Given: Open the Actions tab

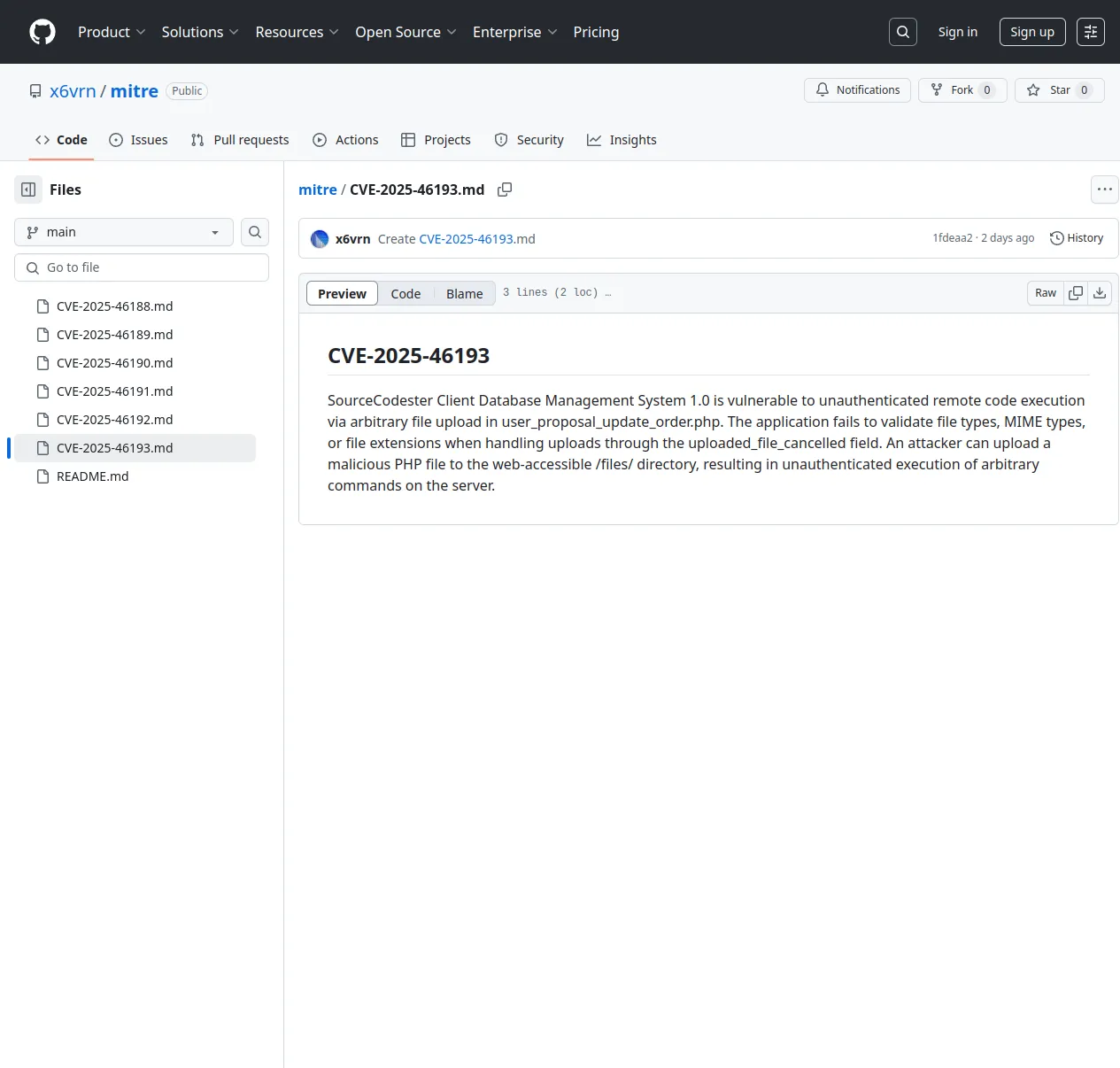Looking at the screenshot, I should click(345, 140).
